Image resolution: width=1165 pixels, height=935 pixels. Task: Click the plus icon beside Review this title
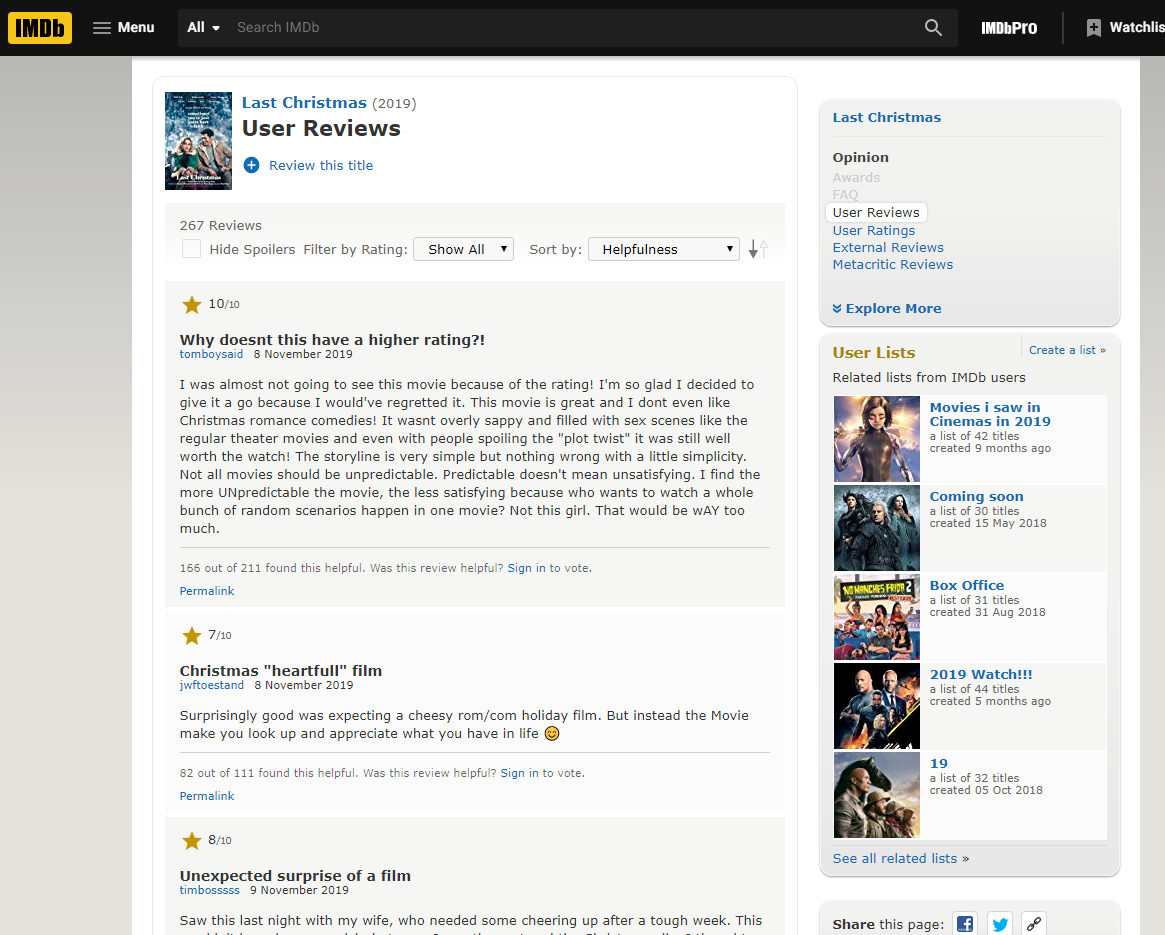pyautogui.click(x=252, y=165)
